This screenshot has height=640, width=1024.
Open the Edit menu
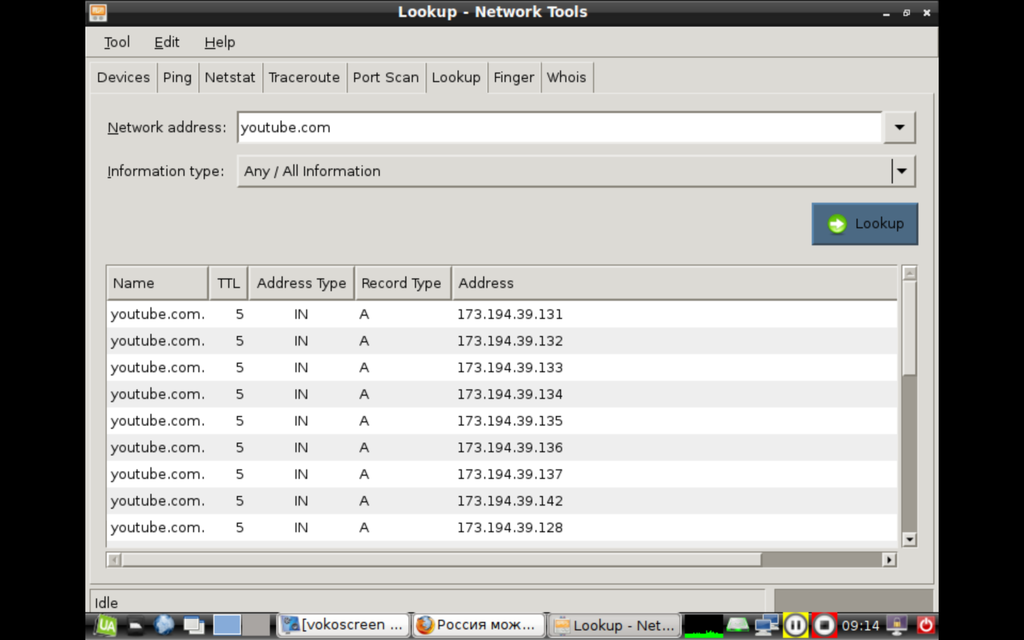coord(167,42)
